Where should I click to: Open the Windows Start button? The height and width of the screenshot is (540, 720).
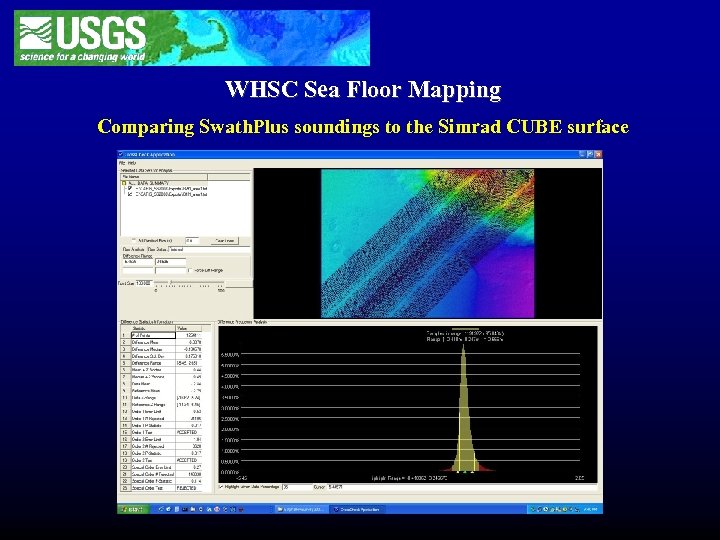133,509
